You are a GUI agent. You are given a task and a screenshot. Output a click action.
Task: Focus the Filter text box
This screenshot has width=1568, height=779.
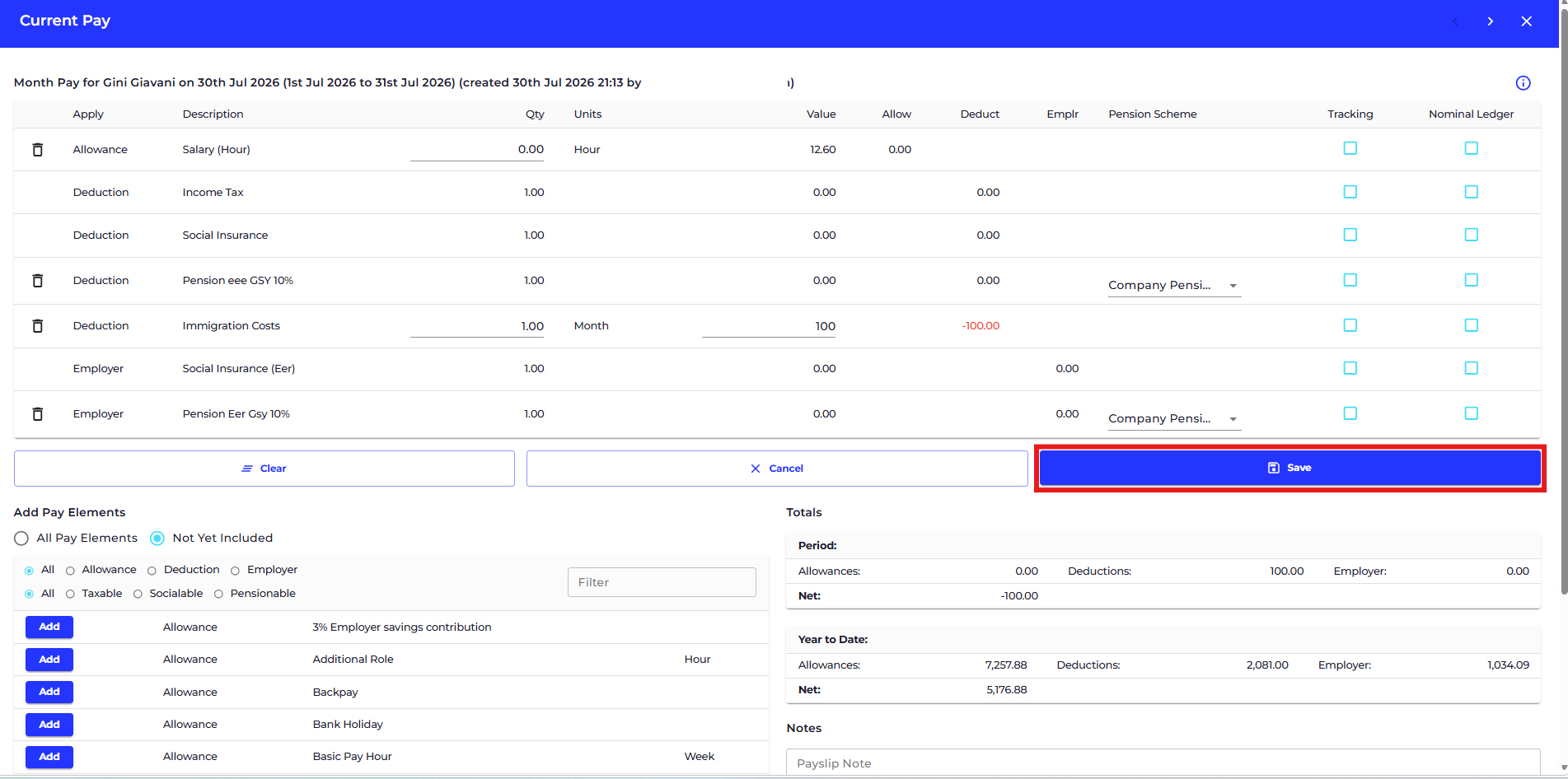coord(662,582)
